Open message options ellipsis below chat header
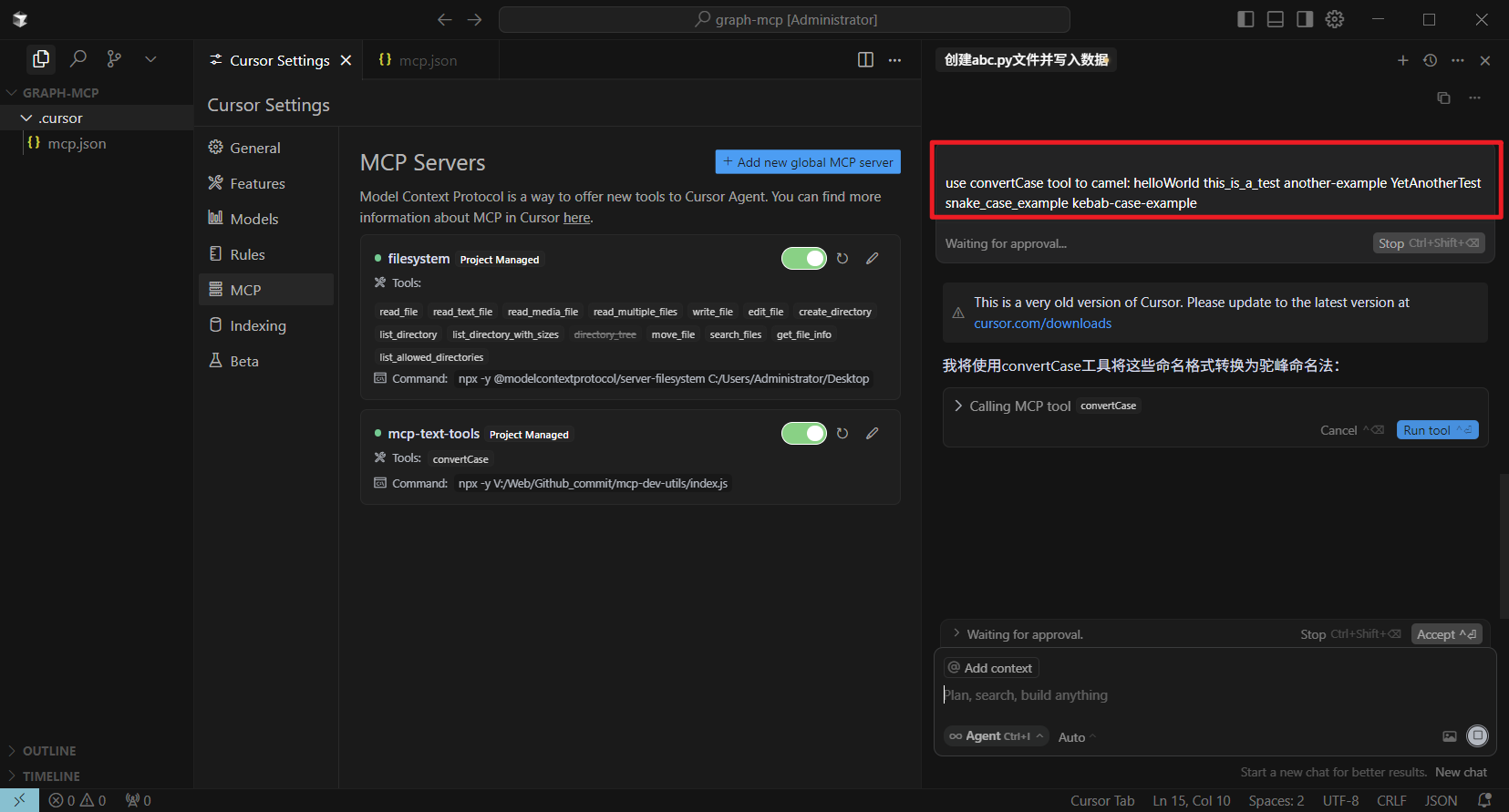Screen dimensions: 1509x812 [x=1474, y=98]
